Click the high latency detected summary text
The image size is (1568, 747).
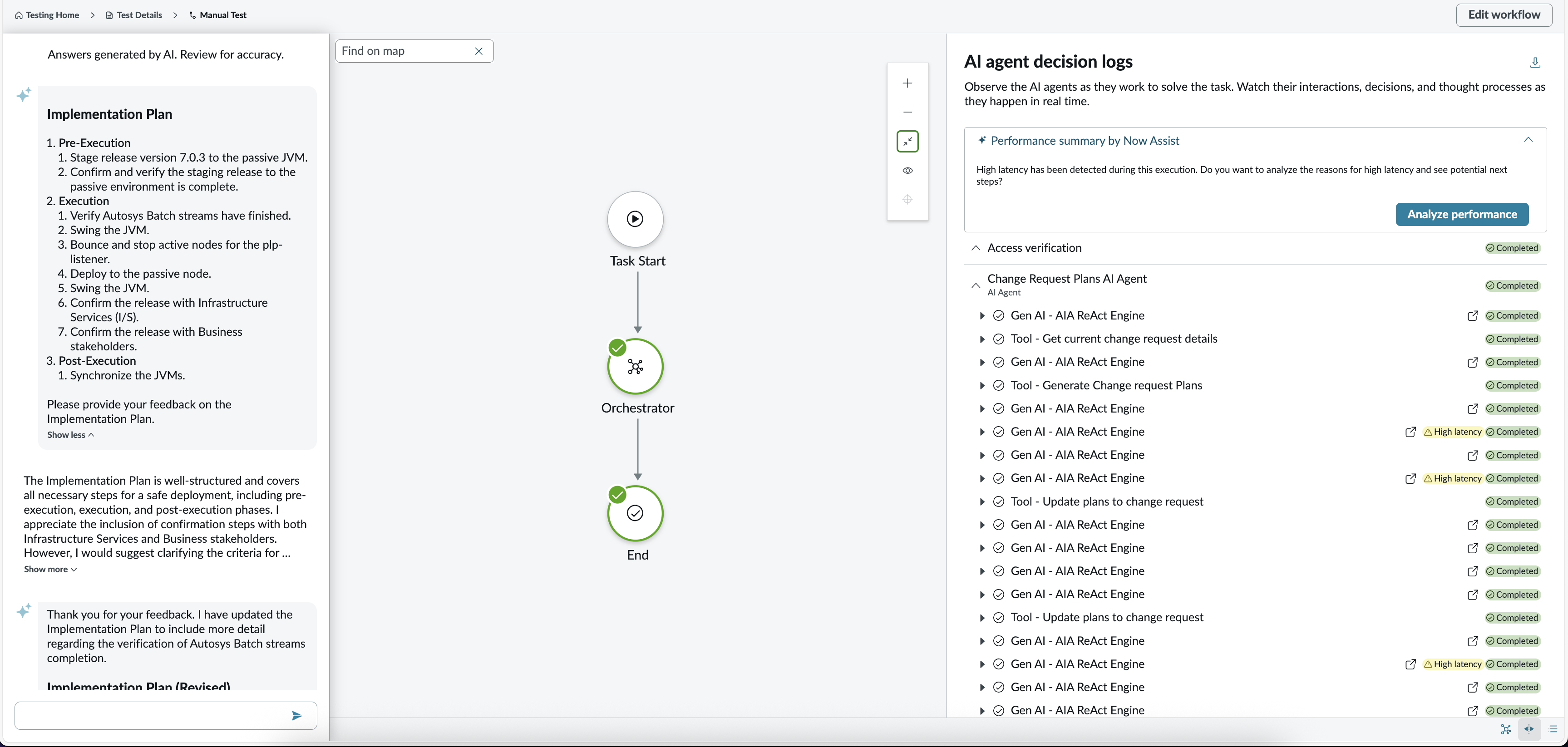(x=1242, y=175)
